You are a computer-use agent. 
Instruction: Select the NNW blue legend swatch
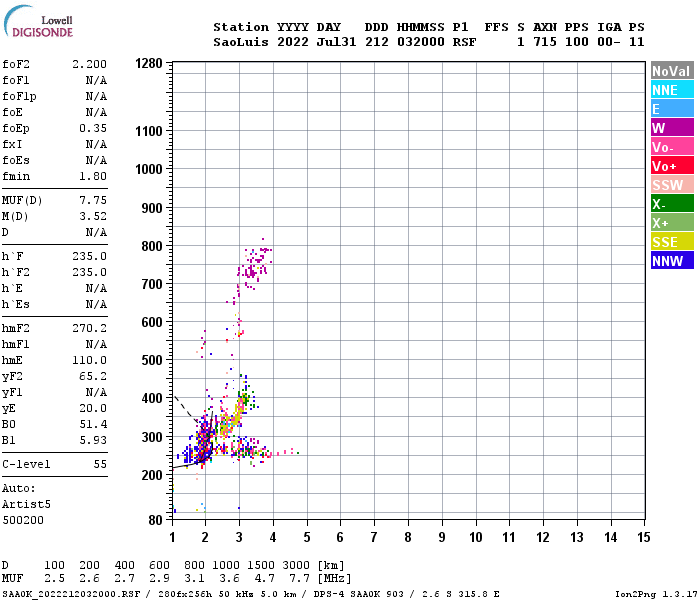(x=672, y=261)
